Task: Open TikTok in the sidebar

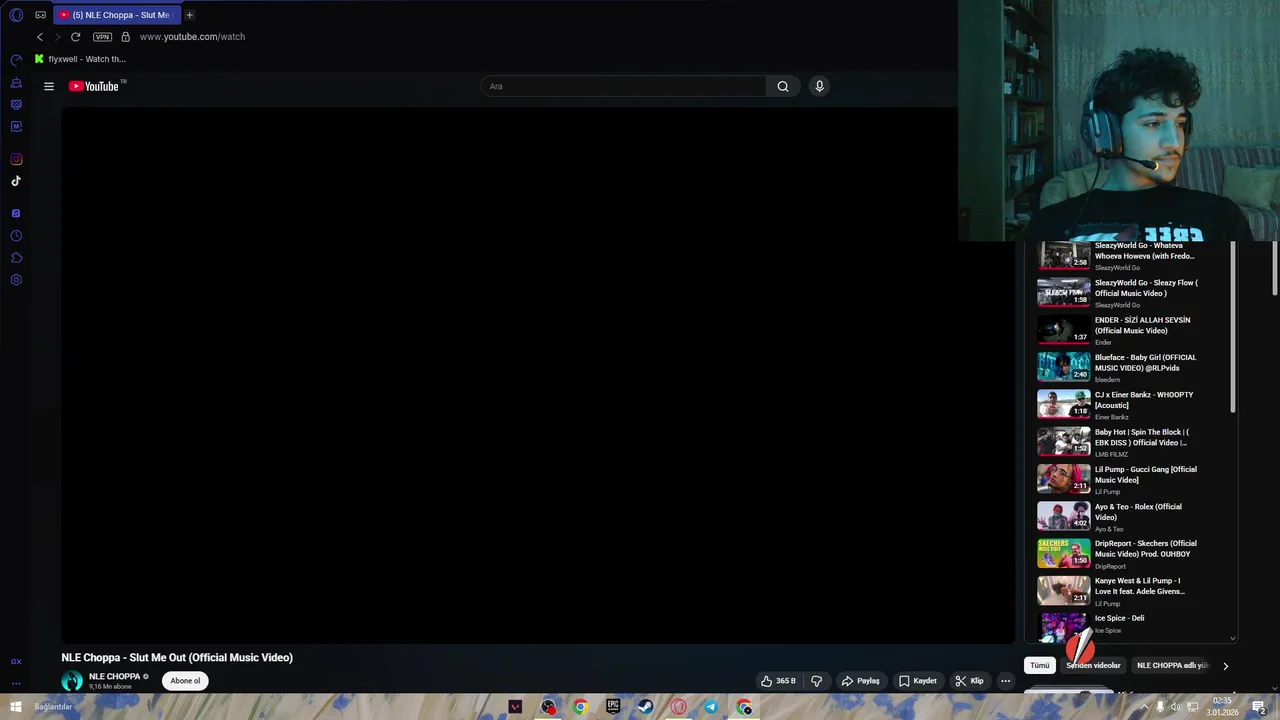Action: pyautogui.click(x=16, y=181)
